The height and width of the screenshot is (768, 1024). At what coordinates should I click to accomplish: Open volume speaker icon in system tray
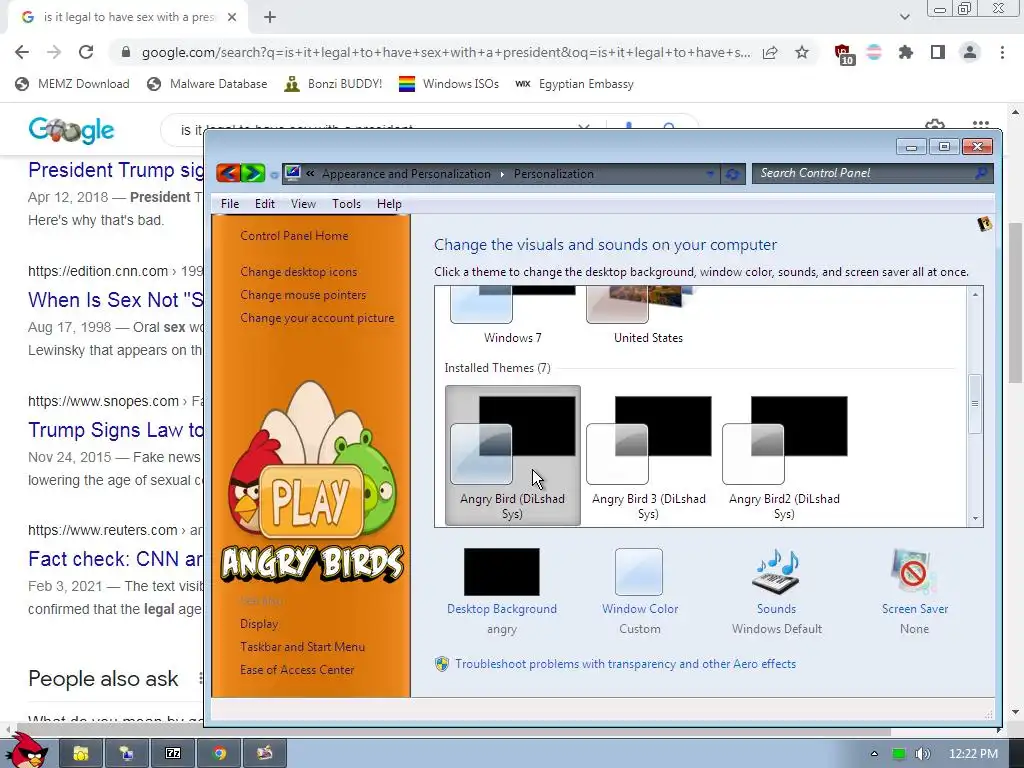pos(922,754)
